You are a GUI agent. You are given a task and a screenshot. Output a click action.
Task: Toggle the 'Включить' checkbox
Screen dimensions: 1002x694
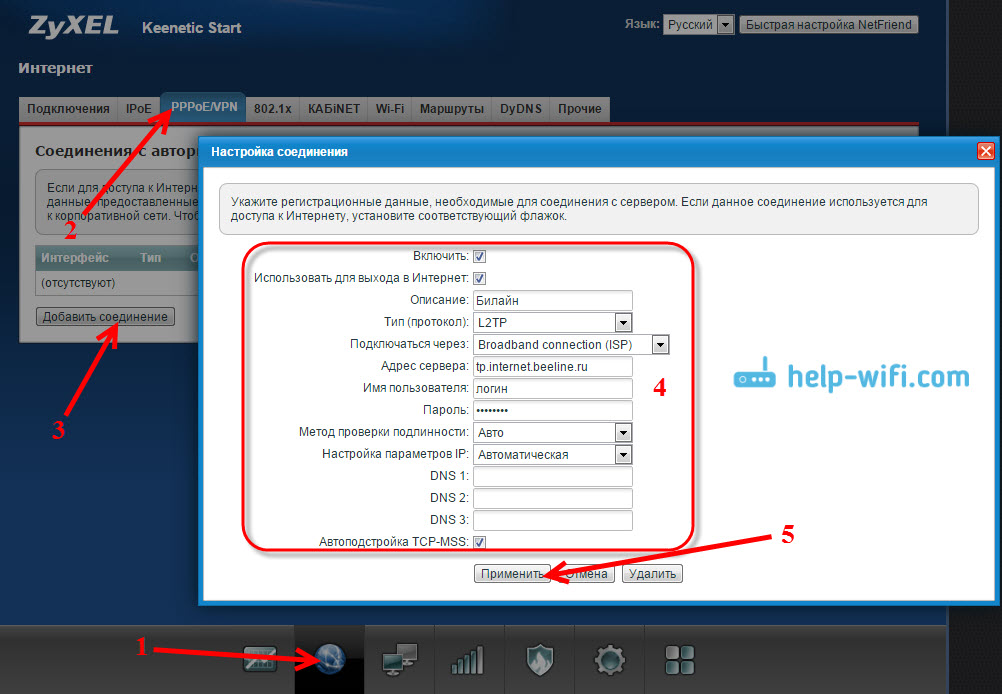[480, 256]
